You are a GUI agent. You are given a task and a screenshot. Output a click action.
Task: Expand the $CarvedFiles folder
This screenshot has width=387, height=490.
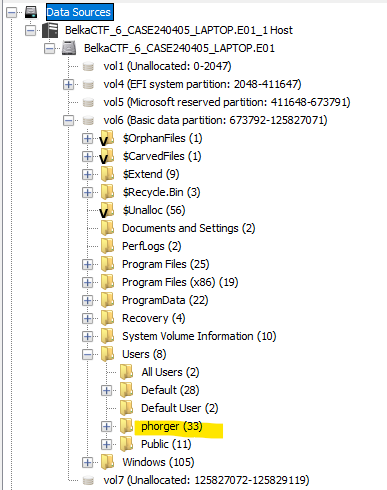[87, 157]
